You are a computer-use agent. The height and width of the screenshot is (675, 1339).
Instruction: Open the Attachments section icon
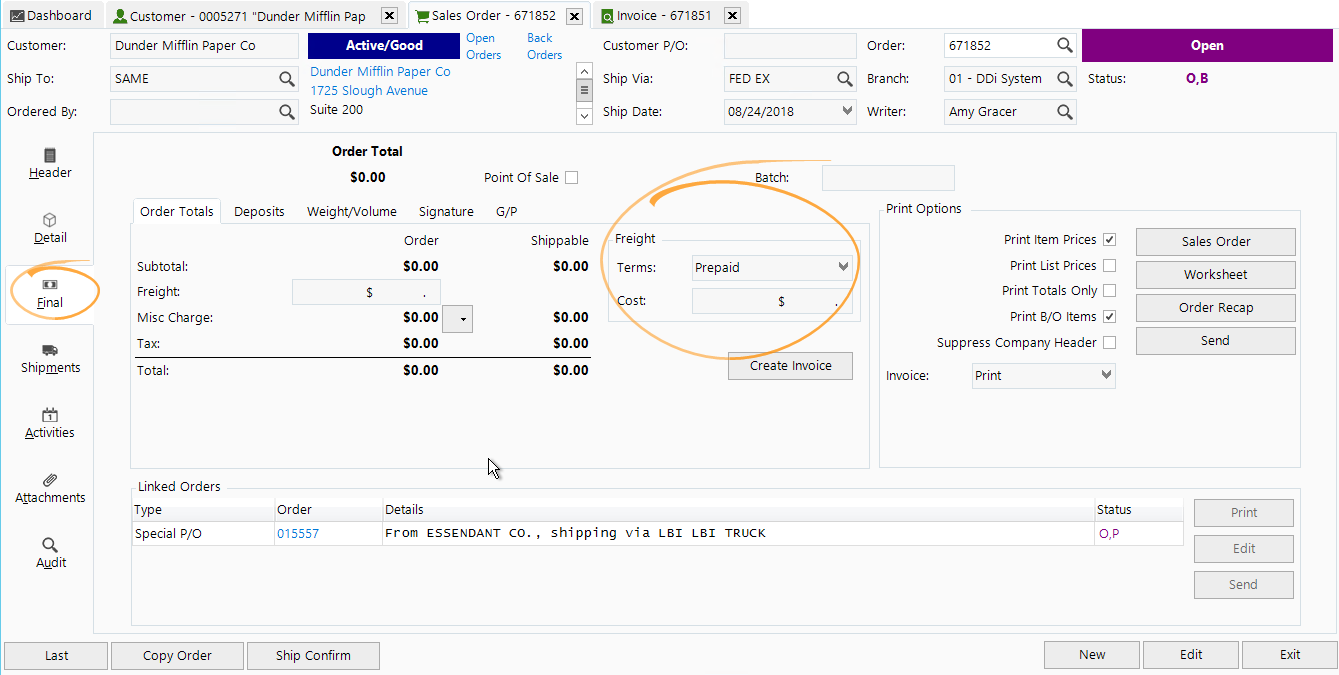click(x=49, y=489)
